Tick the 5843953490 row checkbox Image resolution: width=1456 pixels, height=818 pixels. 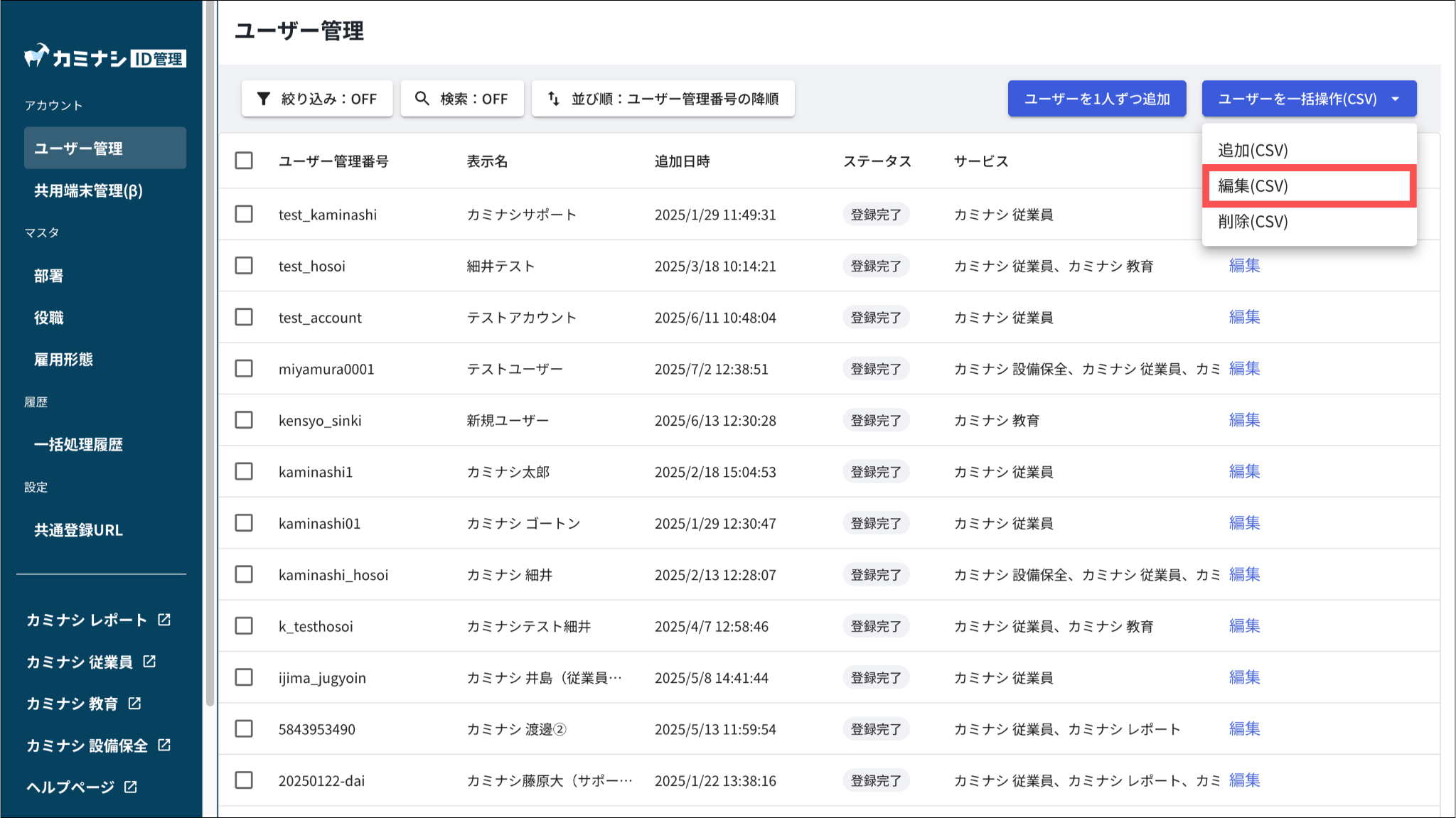244,728
